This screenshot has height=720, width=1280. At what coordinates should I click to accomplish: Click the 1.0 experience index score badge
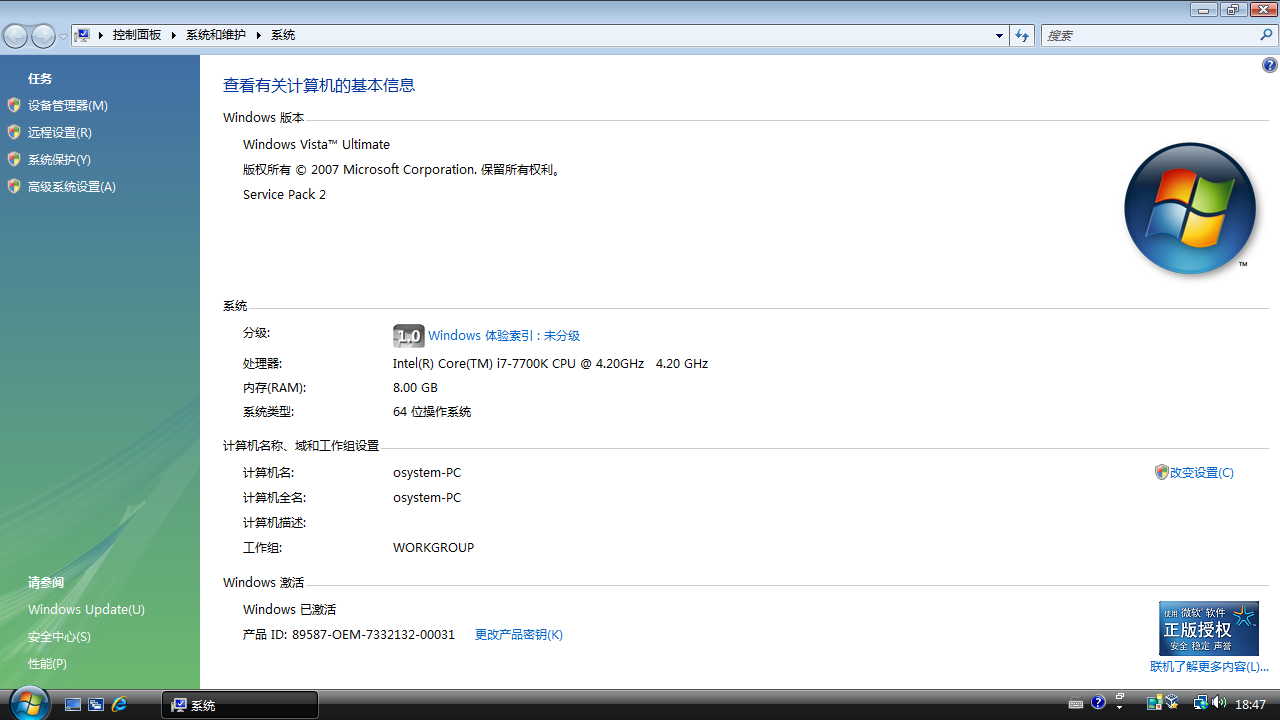point(409,336)
